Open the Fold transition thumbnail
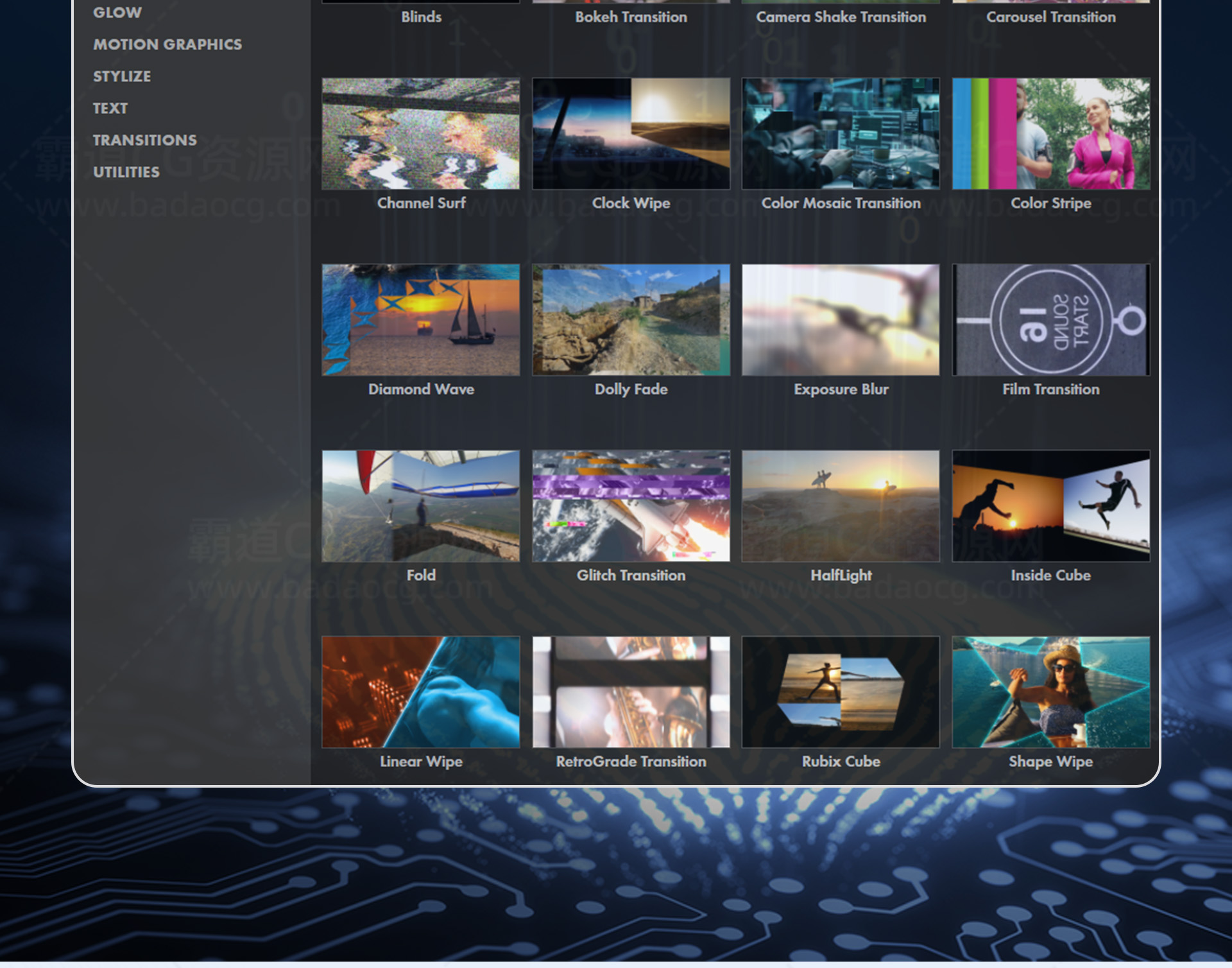 pyautogui.click(x=420, y=506)
